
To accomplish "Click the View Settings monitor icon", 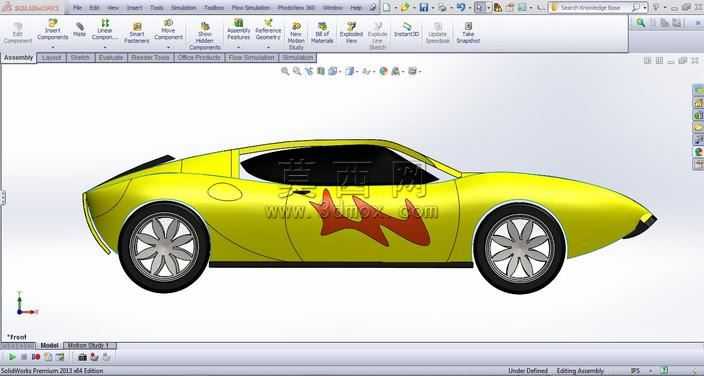I will (412, 71).
